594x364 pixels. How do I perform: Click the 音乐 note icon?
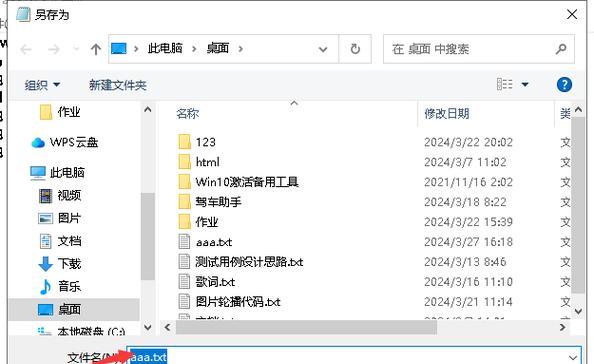pos(45,287)
